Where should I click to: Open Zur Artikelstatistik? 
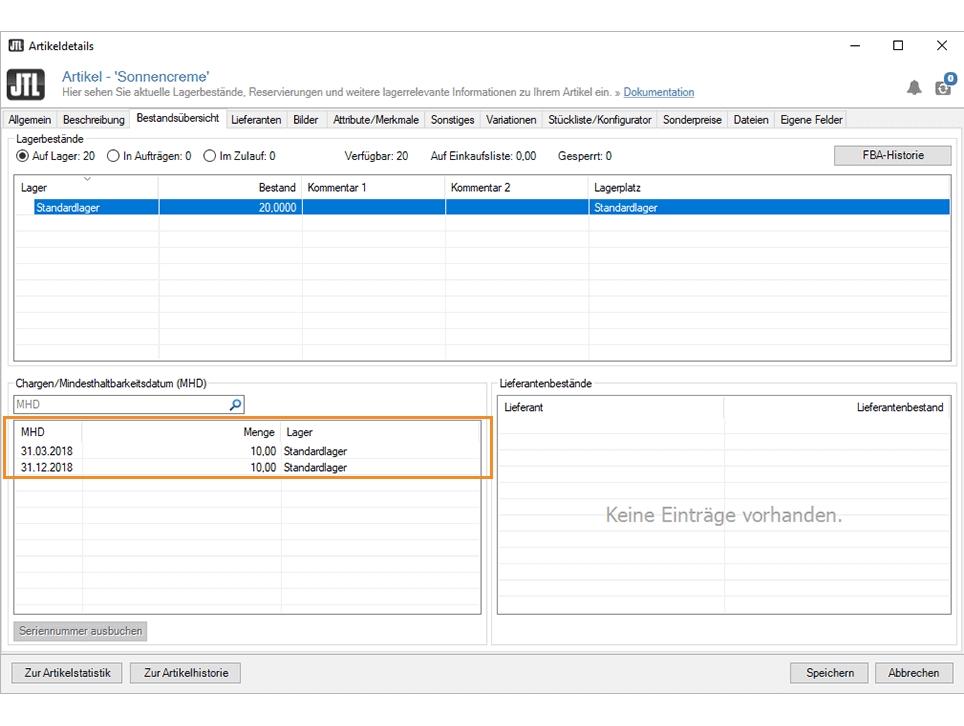67,673
